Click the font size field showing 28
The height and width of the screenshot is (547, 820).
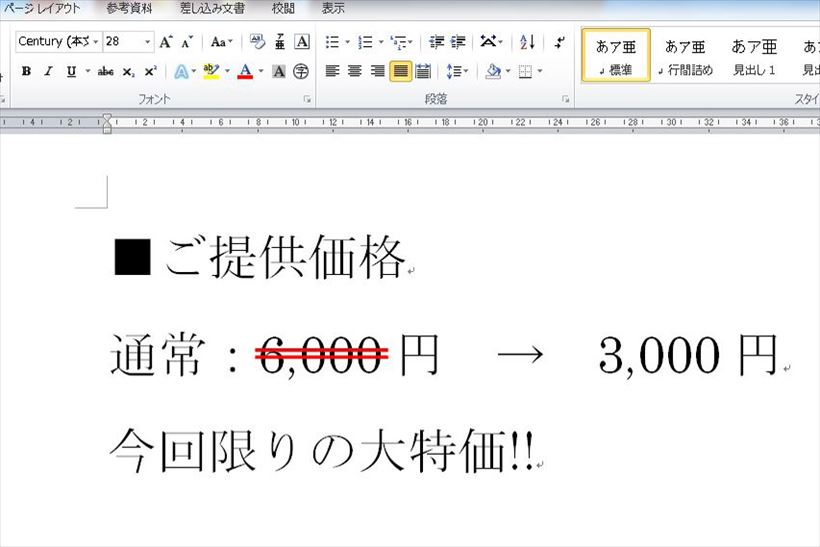(123, 42)
